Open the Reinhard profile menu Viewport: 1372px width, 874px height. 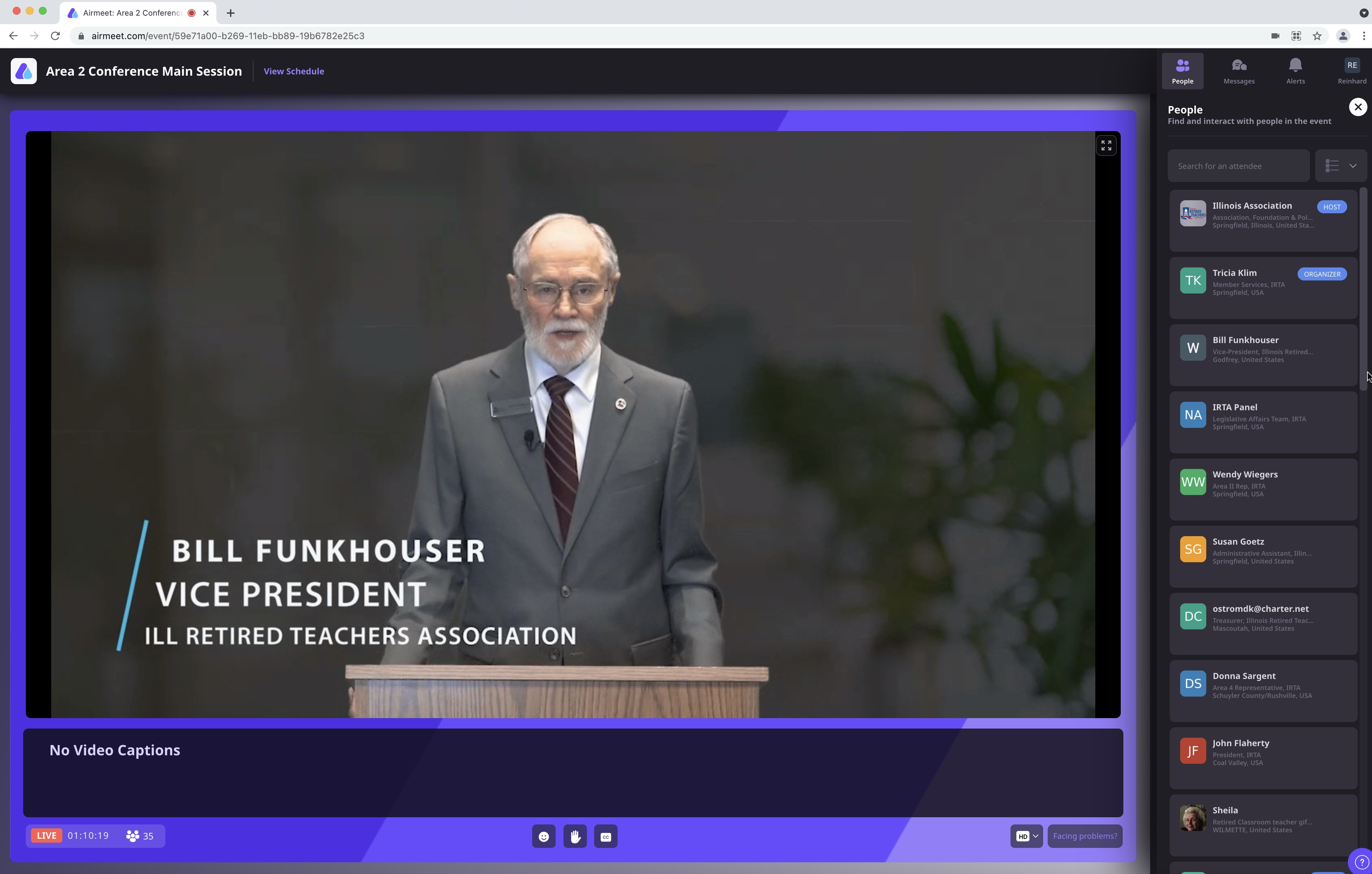coord(1351,71)
